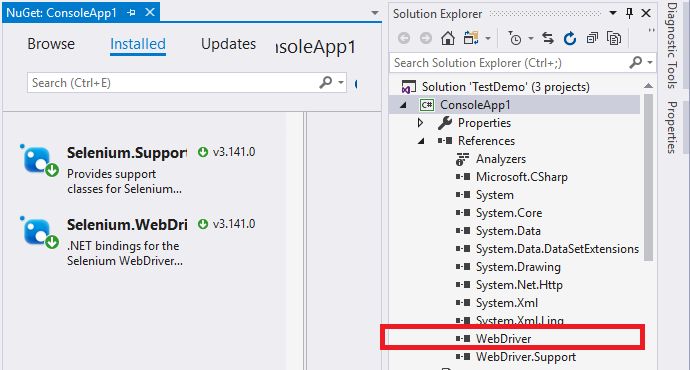Click the Back navigation icon in Solution Explorer
Viewport: 690px width, 370px height.
tap(404, 39)
